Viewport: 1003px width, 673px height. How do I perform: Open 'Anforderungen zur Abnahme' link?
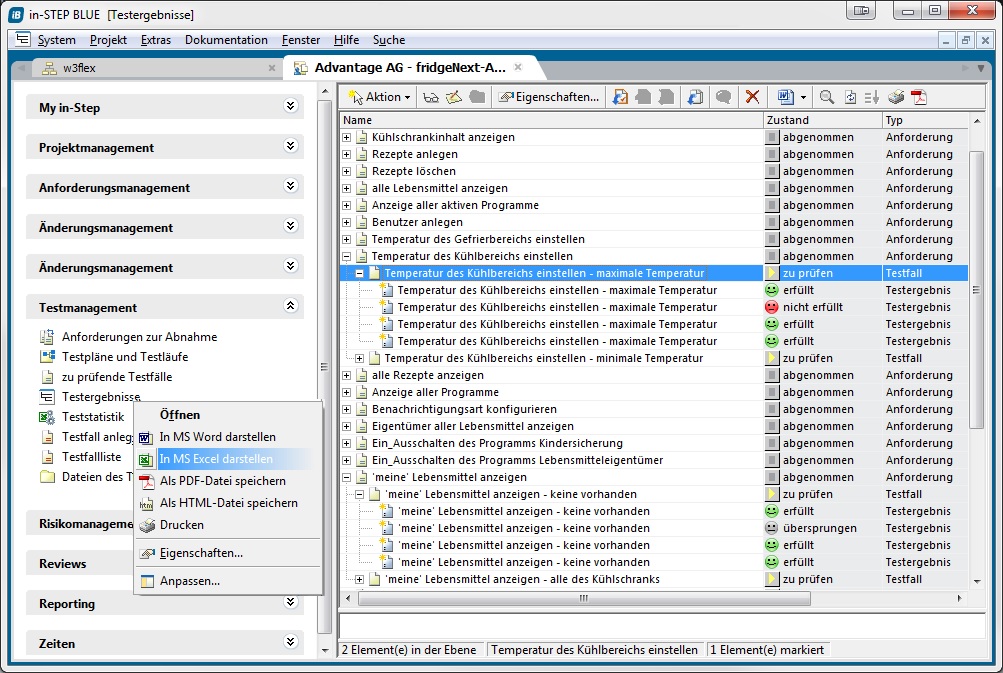139,337
